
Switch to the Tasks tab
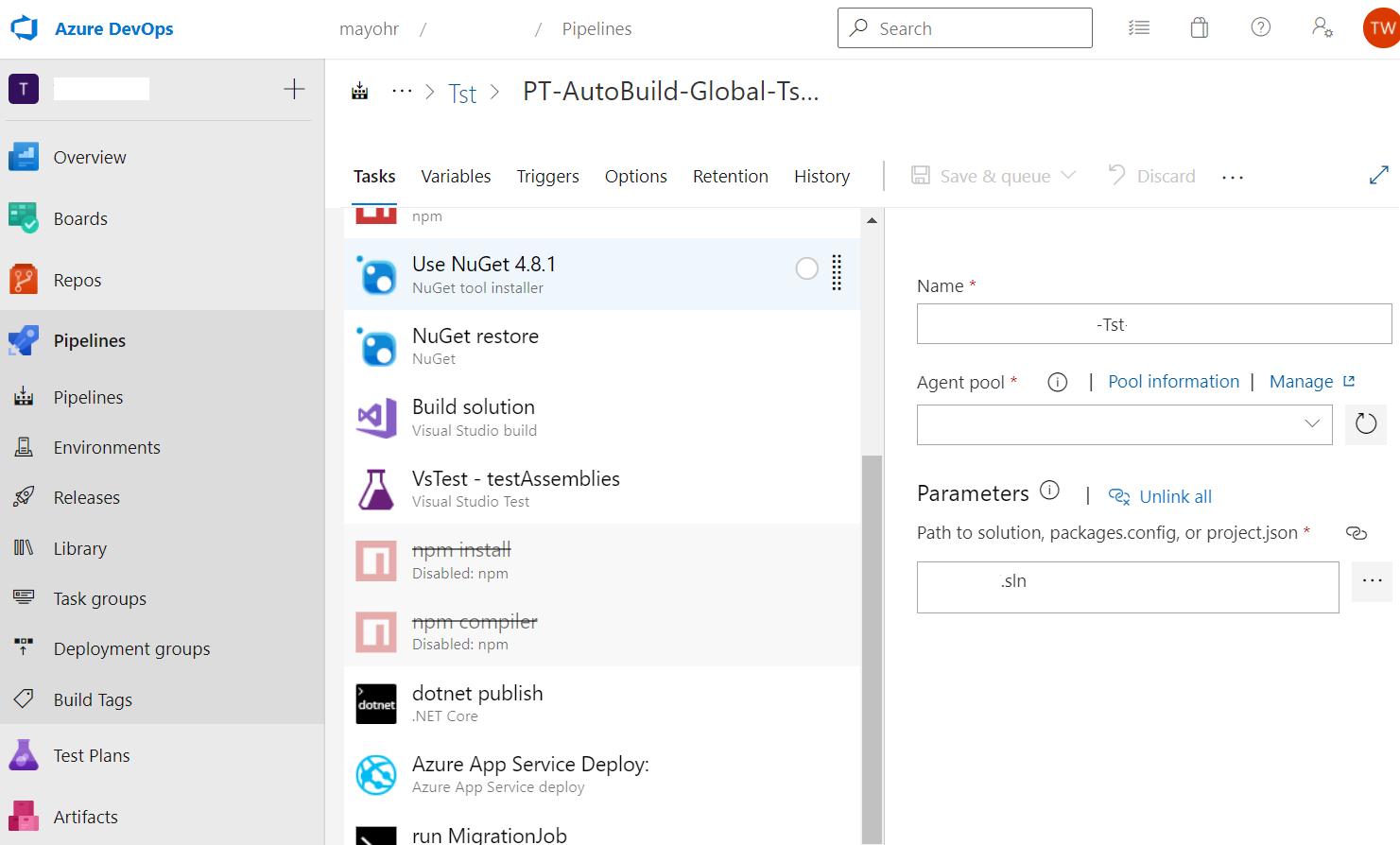pyautogui.click(x=374, y=177)
